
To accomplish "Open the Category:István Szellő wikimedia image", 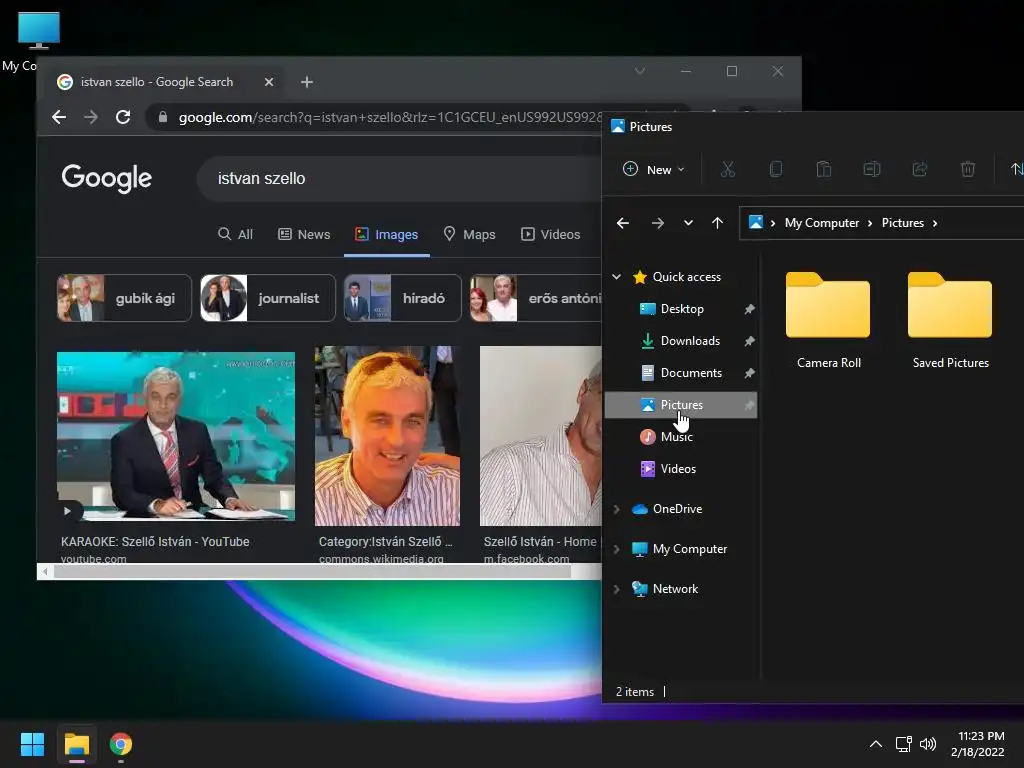I will point(387,436).
